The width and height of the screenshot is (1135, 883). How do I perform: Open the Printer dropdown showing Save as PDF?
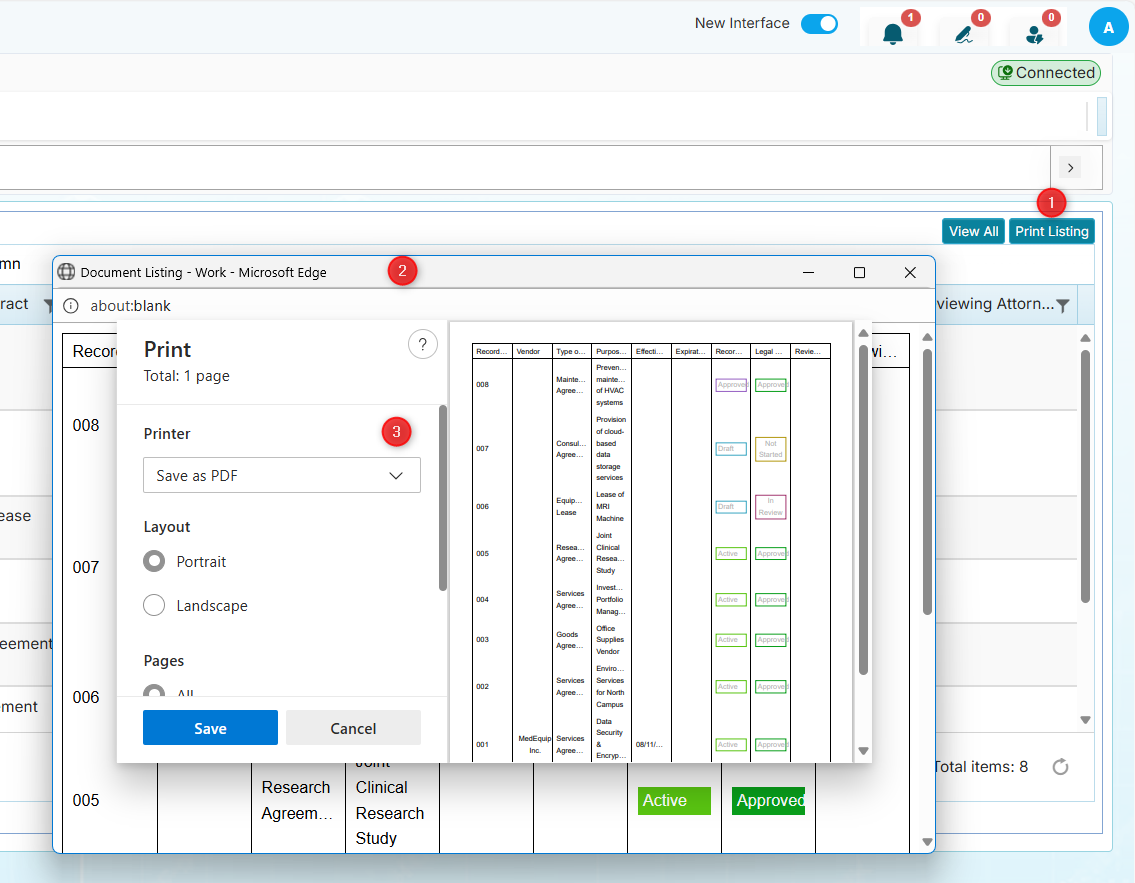pyautogui.click(x=282, y=476)
